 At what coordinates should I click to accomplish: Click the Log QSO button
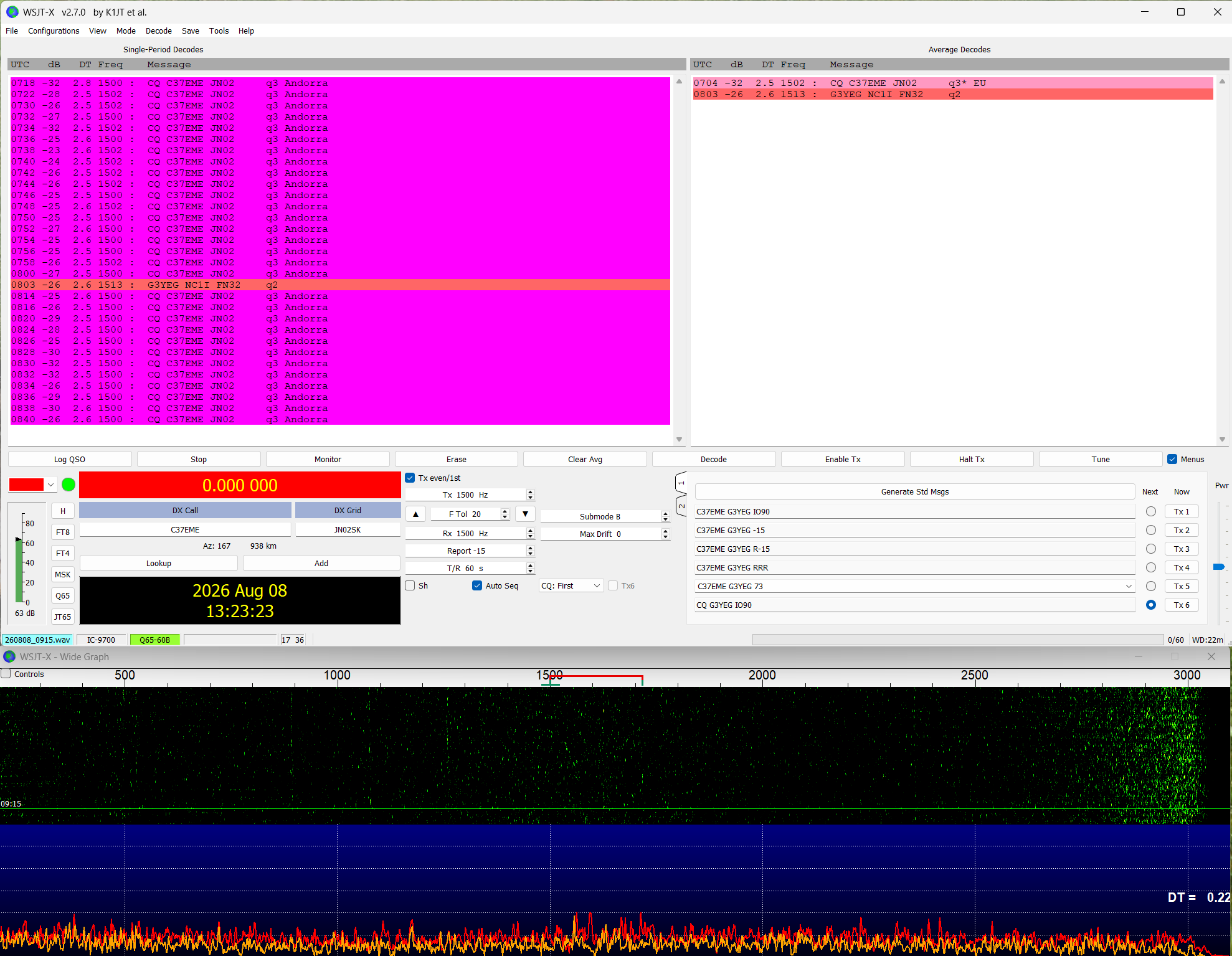click(70, 460)
